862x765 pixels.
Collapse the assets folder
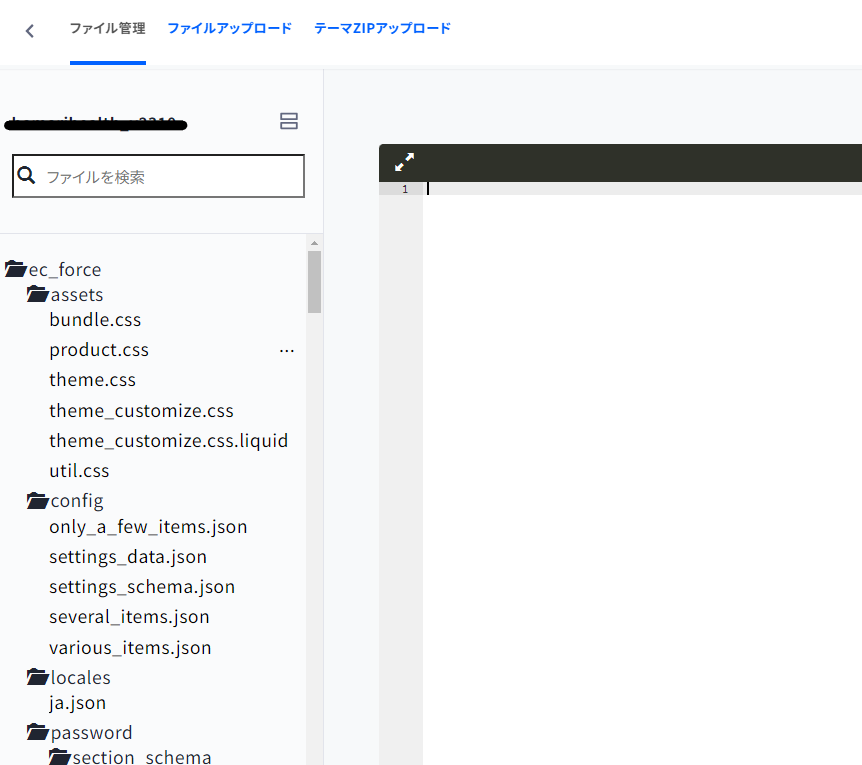[x=38, y=294]
